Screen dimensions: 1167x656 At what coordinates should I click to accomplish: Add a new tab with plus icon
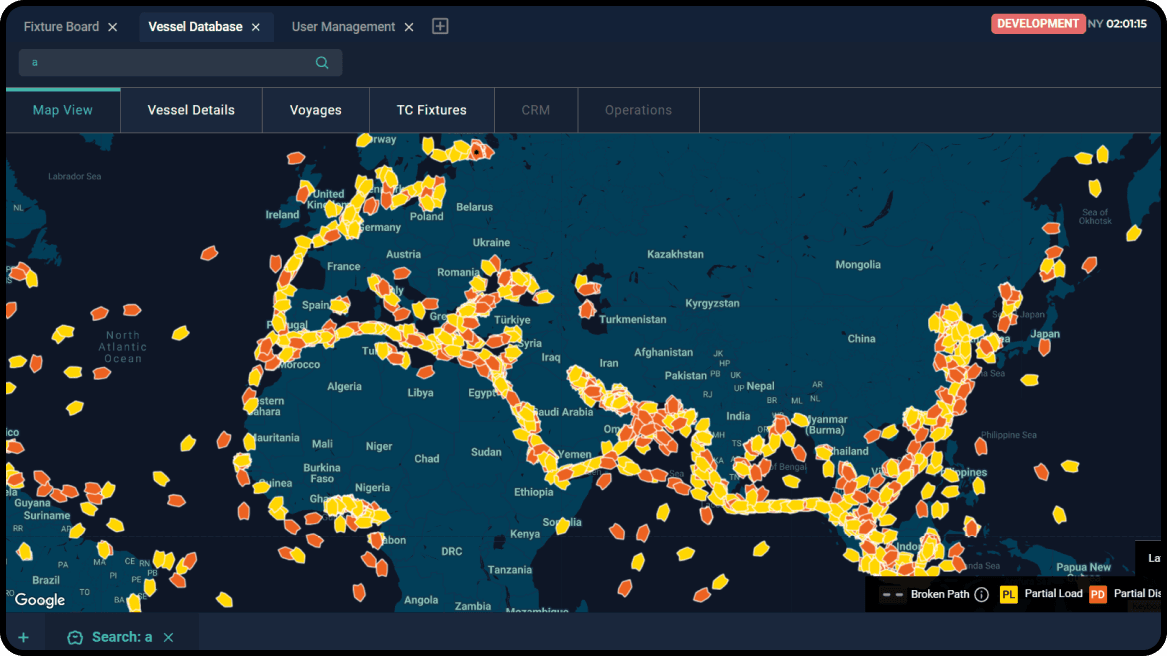(x=440, y=26)
